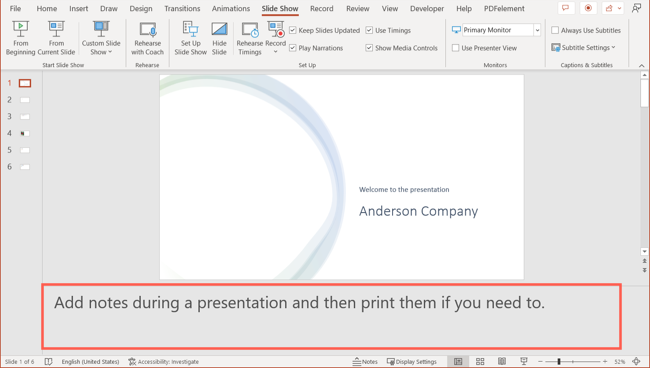Open the File tab
This screenshot has width=650, height=368.
coord(15,8)
